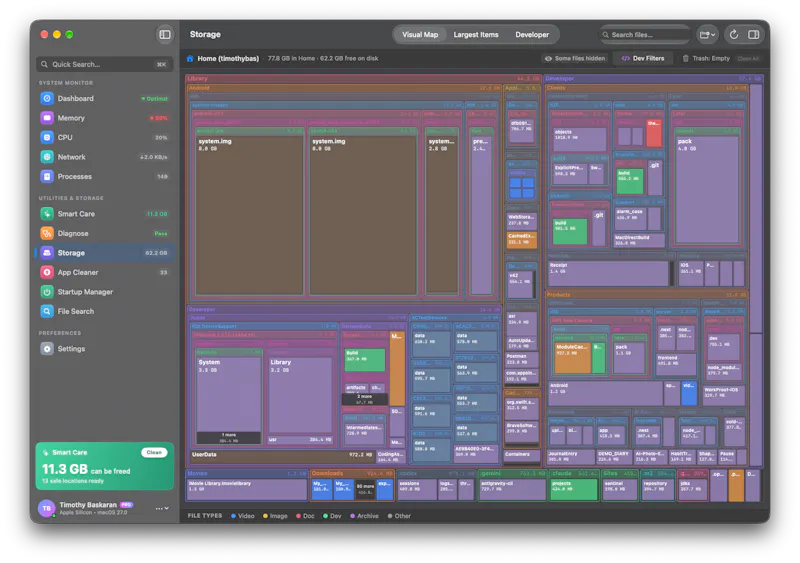Select the 2.8 GB system block
The image size is (800, 563).
coord(442,214)
